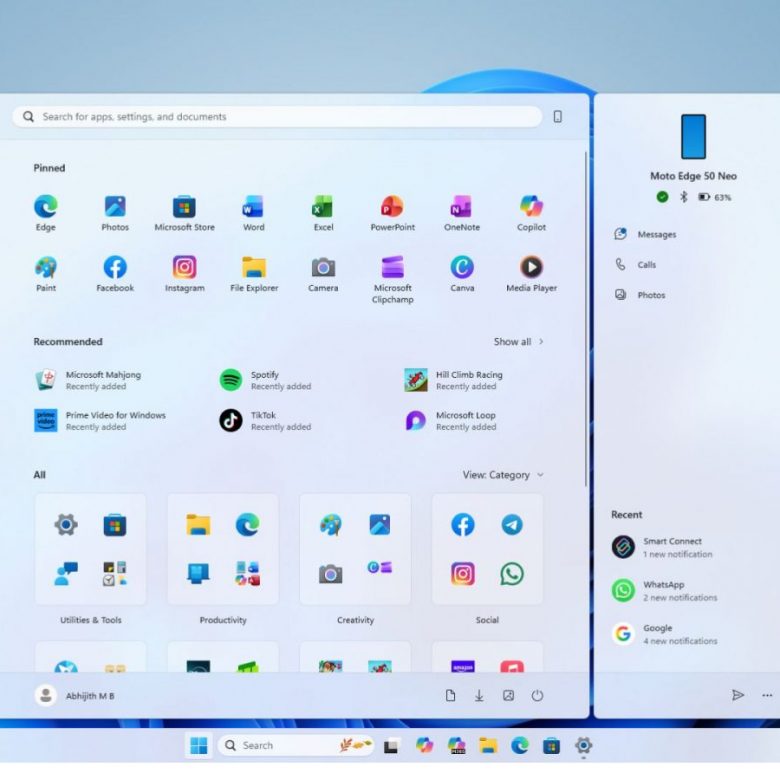Open Task View on taskbar

point(391,746)
